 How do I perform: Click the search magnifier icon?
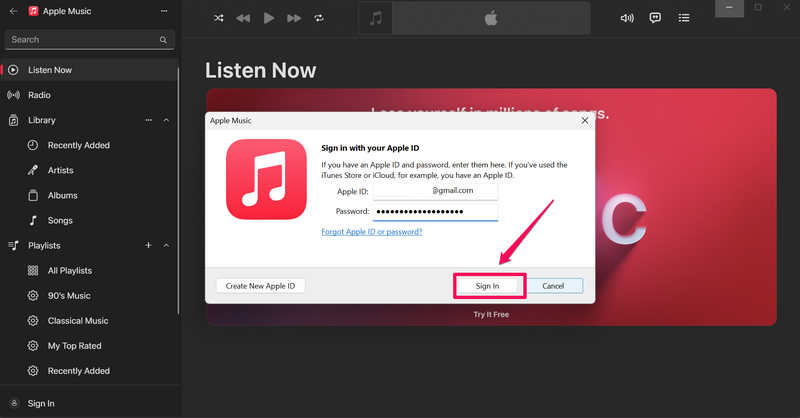[x=163, y=40]
